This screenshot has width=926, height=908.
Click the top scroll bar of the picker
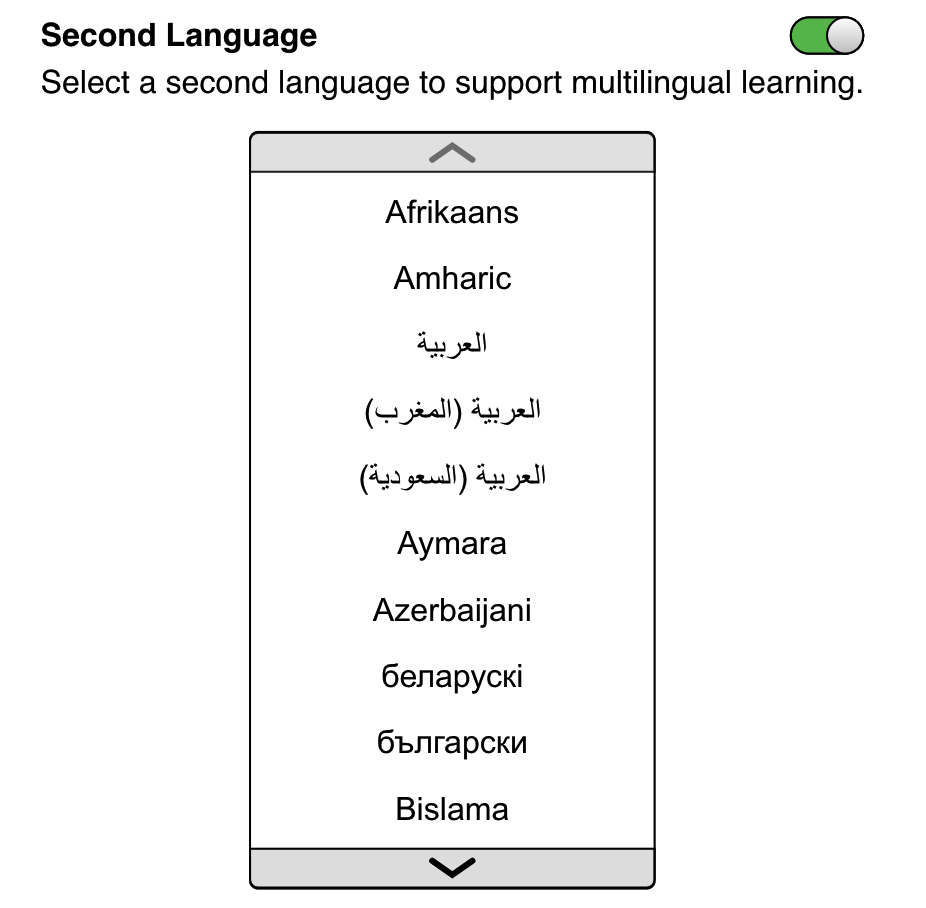(452, 153)
